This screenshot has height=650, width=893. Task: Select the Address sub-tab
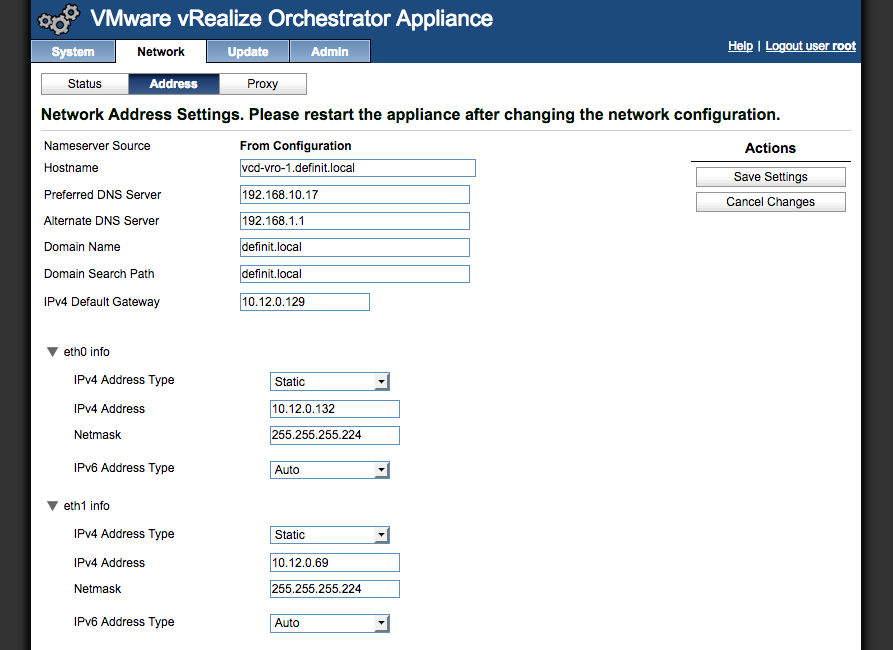click(174, 84)
